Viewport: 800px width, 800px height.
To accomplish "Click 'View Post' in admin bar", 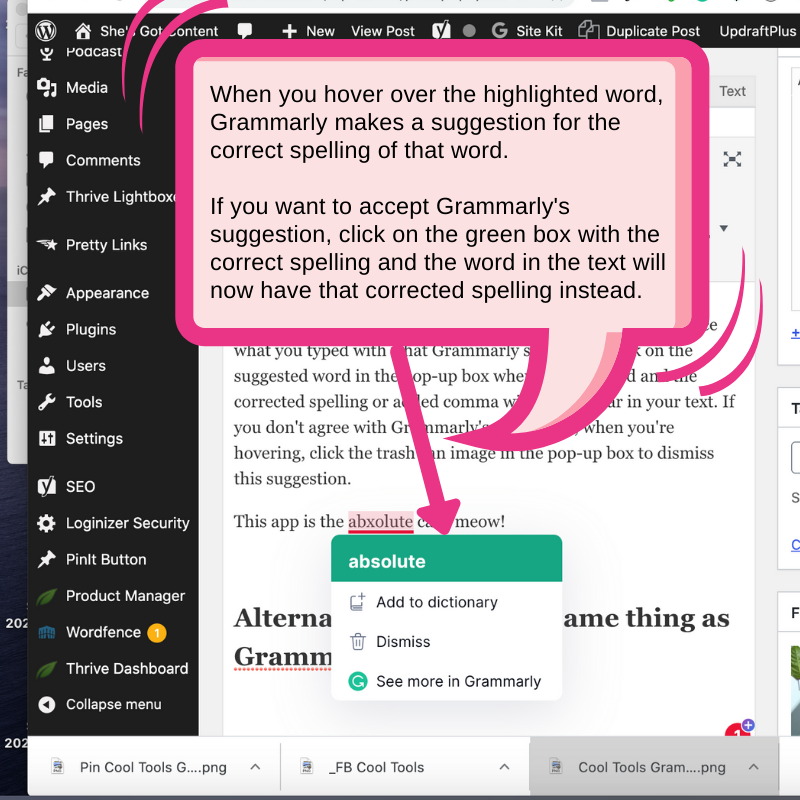I will tap(383, 31).
